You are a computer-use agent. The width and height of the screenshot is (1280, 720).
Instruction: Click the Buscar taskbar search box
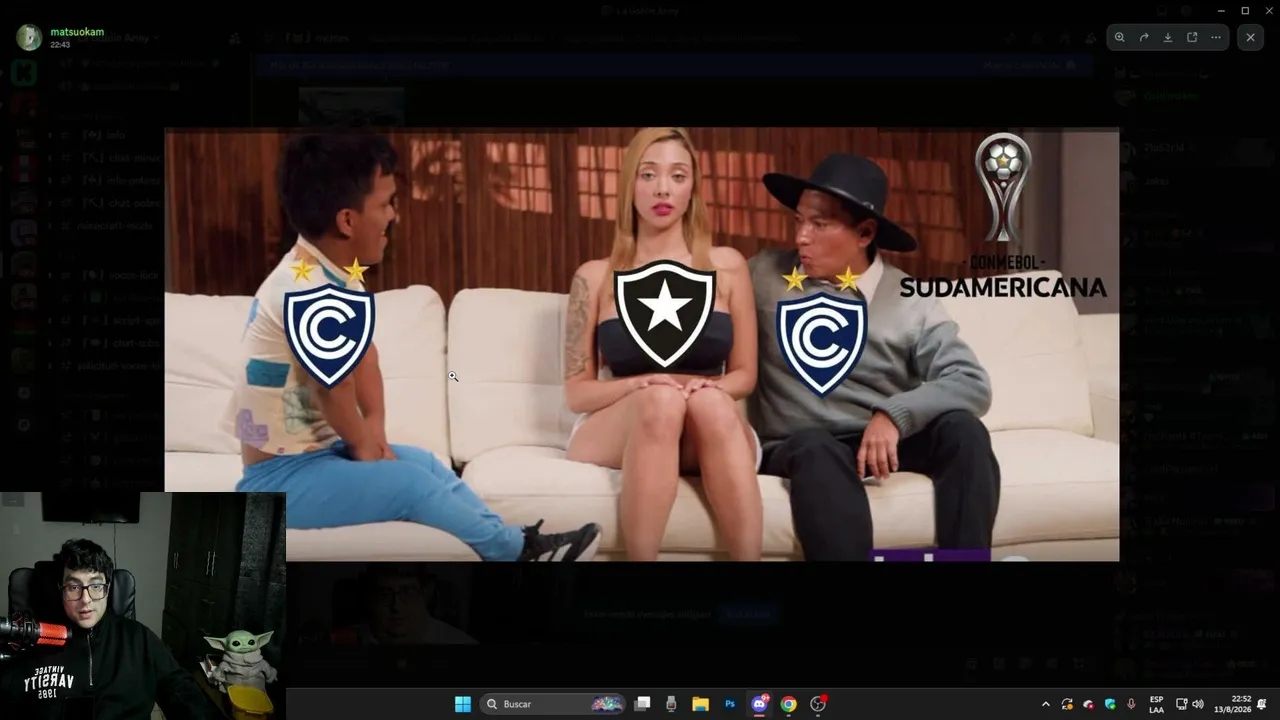click(553, 704)
